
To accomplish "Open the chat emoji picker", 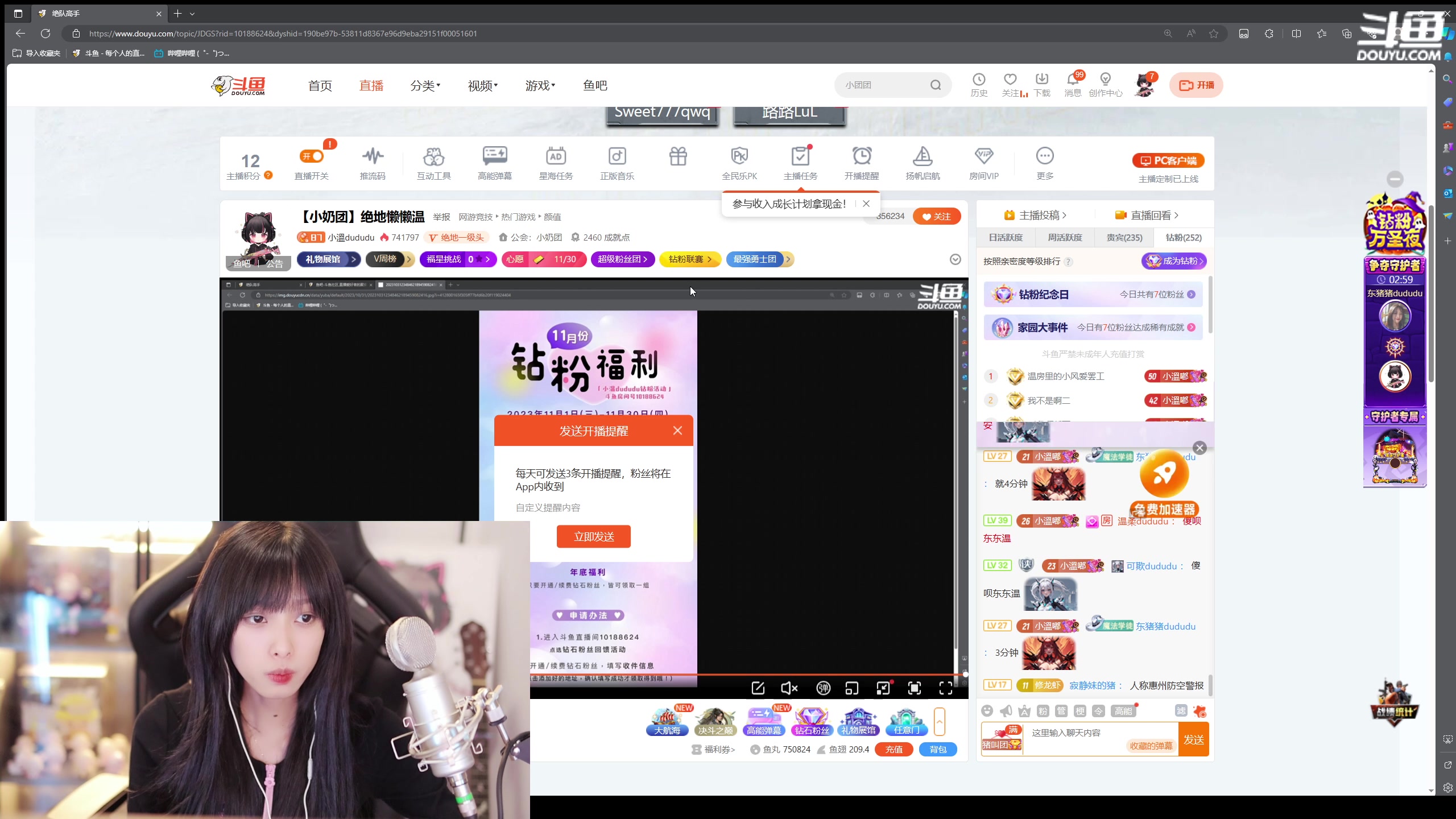I will [x=987, y=711].
